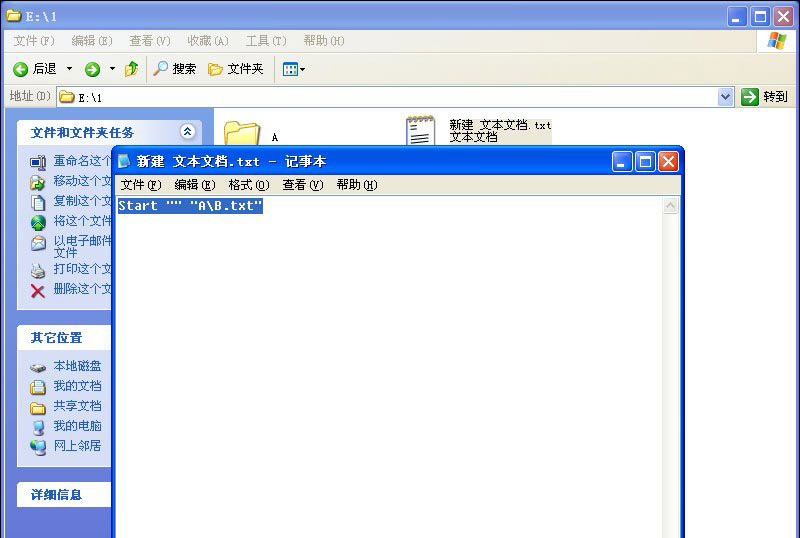
Task: Open the Back button history dropdown arrow
Action: point(69,69)
